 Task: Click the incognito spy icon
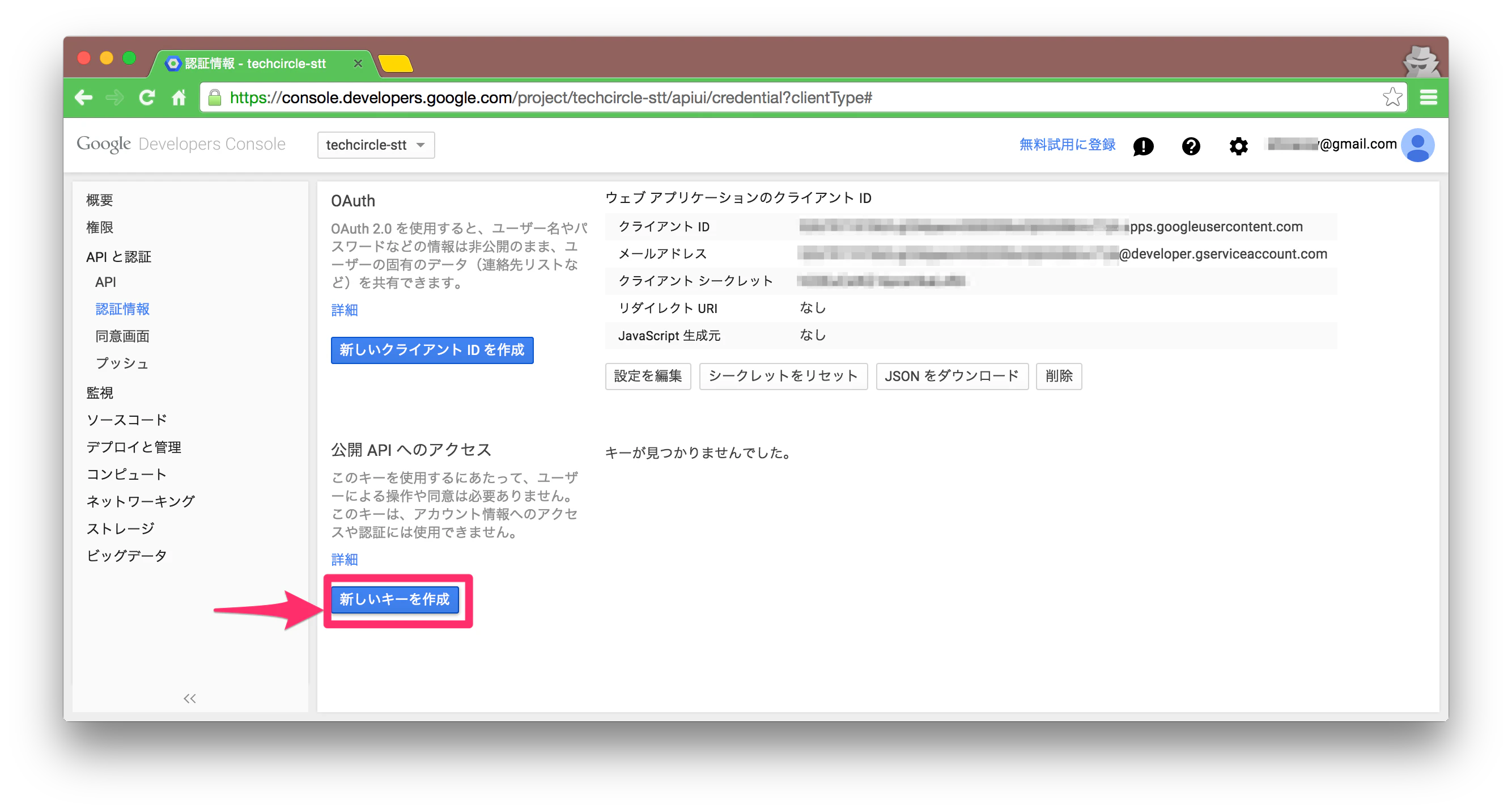(x=1421, y=62)
